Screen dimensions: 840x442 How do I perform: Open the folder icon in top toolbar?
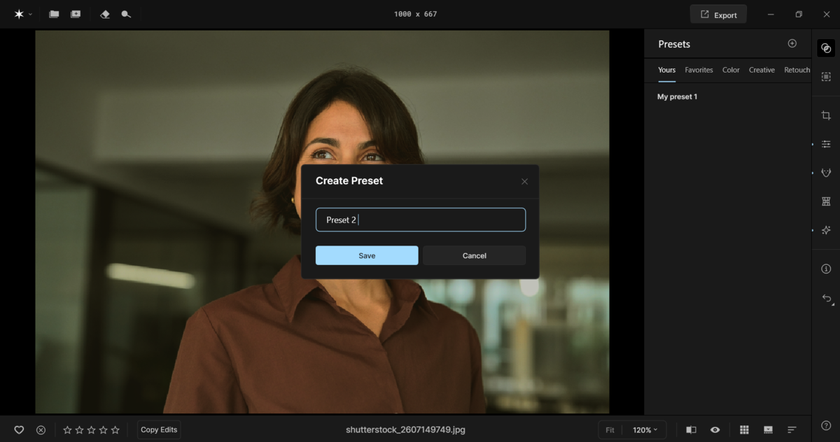54,15
